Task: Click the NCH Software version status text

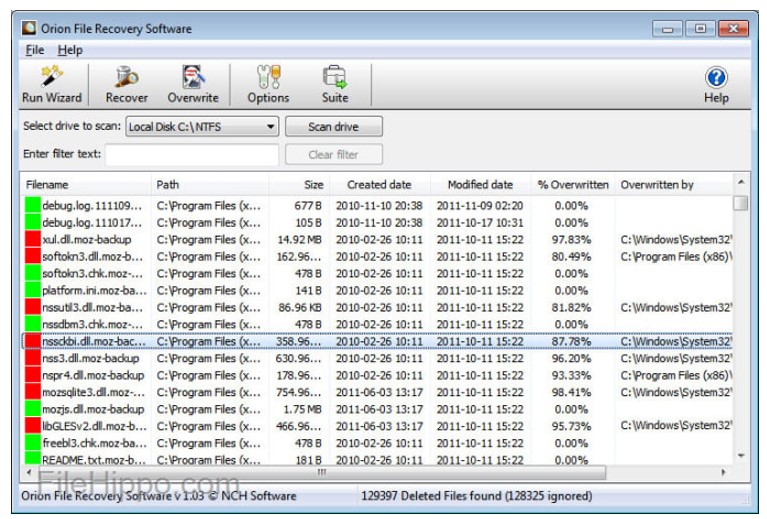Action: 158,496
